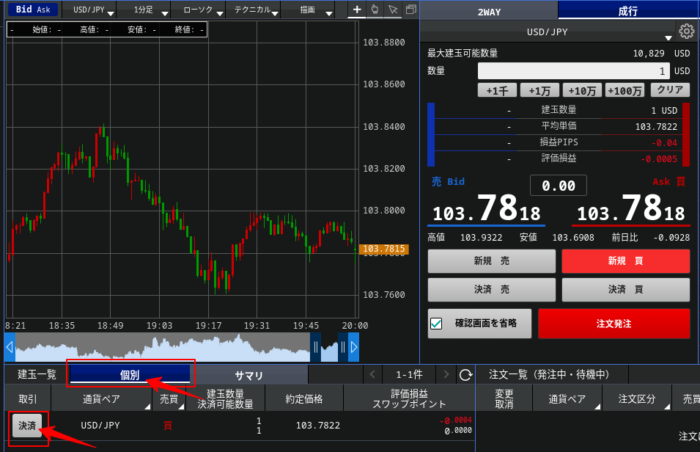Toggle 確認画面を省略 checkbox
700x452 pixels.
coord(435,324)
